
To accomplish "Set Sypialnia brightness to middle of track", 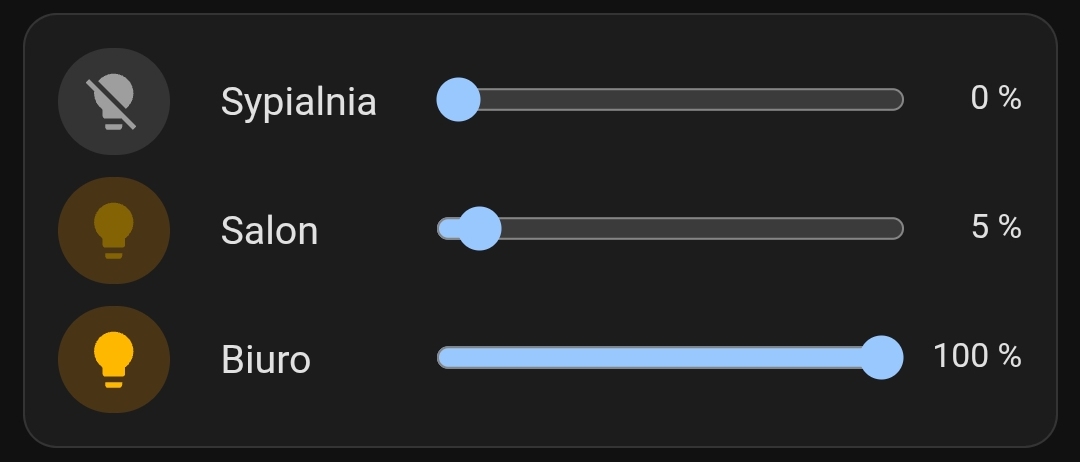I will click(670, 100).
